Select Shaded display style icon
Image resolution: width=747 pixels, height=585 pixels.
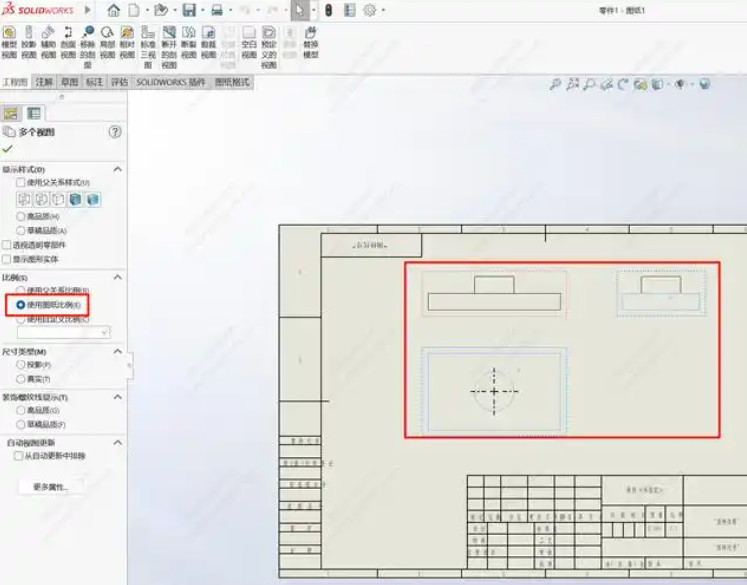(93, 199)
